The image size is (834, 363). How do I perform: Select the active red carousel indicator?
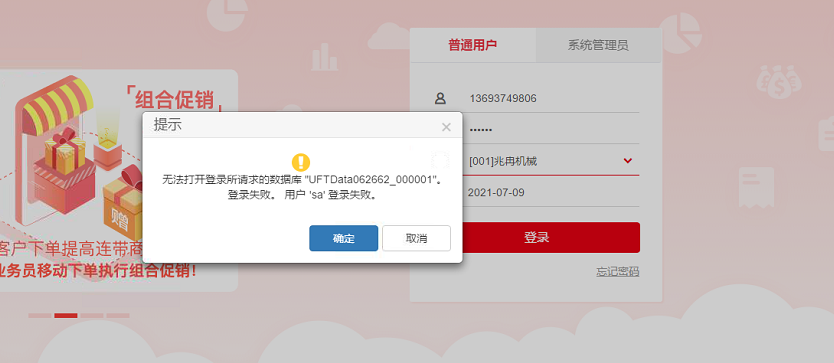(x=66, y=316)
